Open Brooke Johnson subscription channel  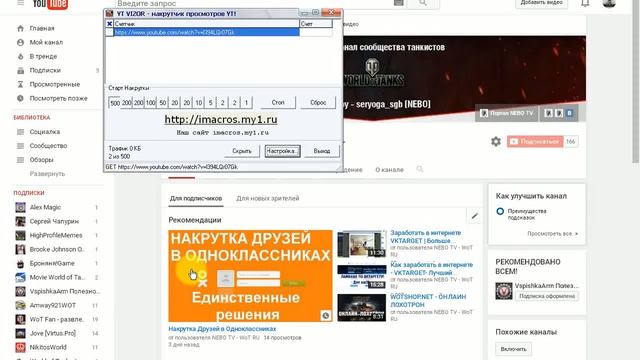coord(57,249)
